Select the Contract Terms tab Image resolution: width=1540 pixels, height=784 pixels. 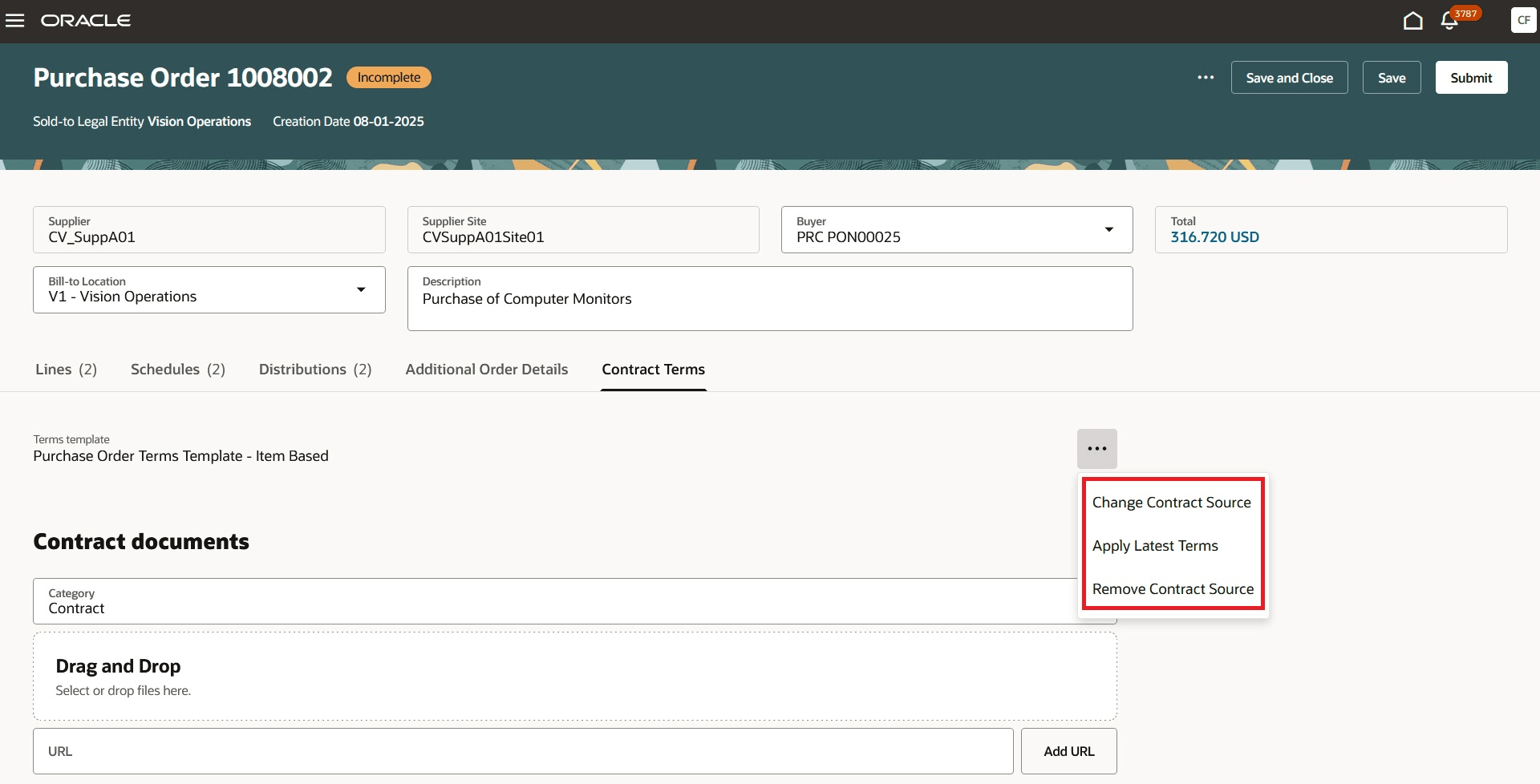click(x=654, y=370)
